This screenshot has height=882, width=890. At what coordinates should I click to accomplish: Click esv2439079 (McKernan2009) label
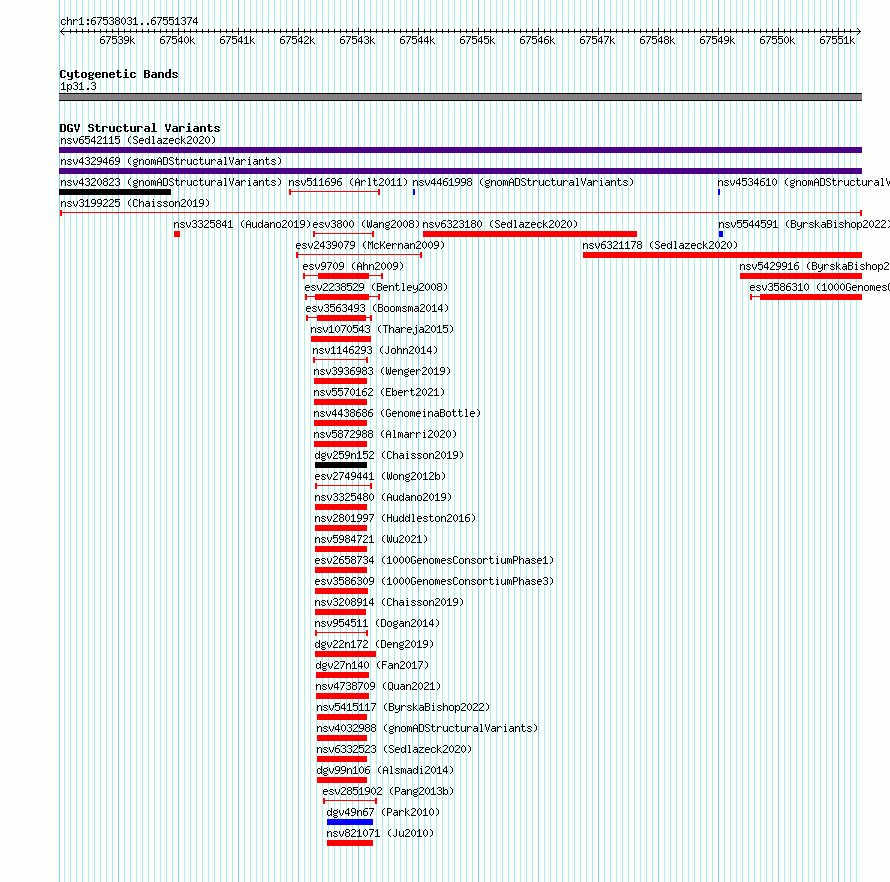pyautogui.click(x=370, y=245)
